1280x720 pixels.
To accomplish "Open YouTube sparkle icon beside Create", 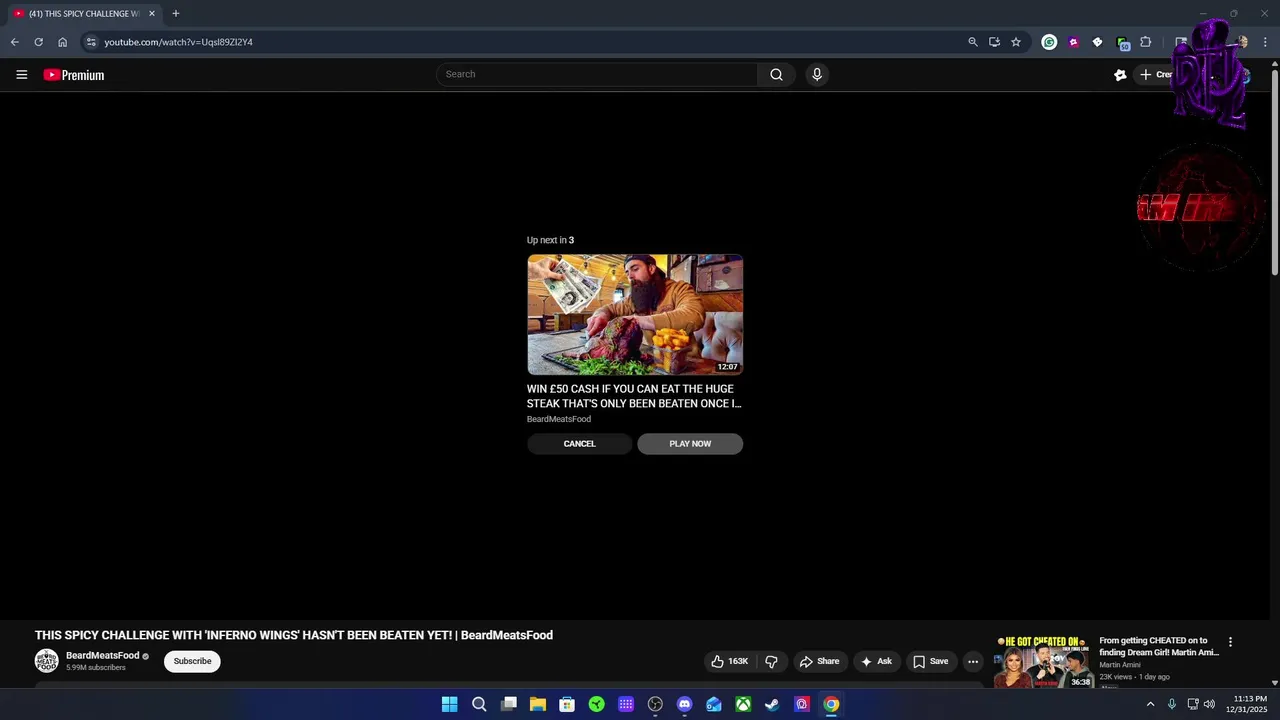I will click(x=1120, y=75).
